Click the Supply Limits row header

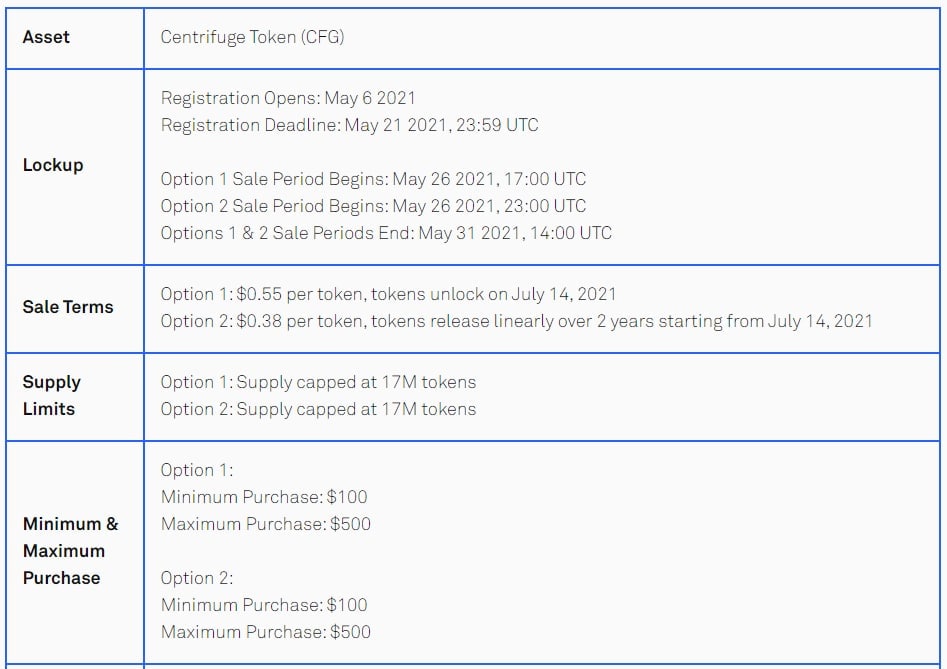coord(51,395)
